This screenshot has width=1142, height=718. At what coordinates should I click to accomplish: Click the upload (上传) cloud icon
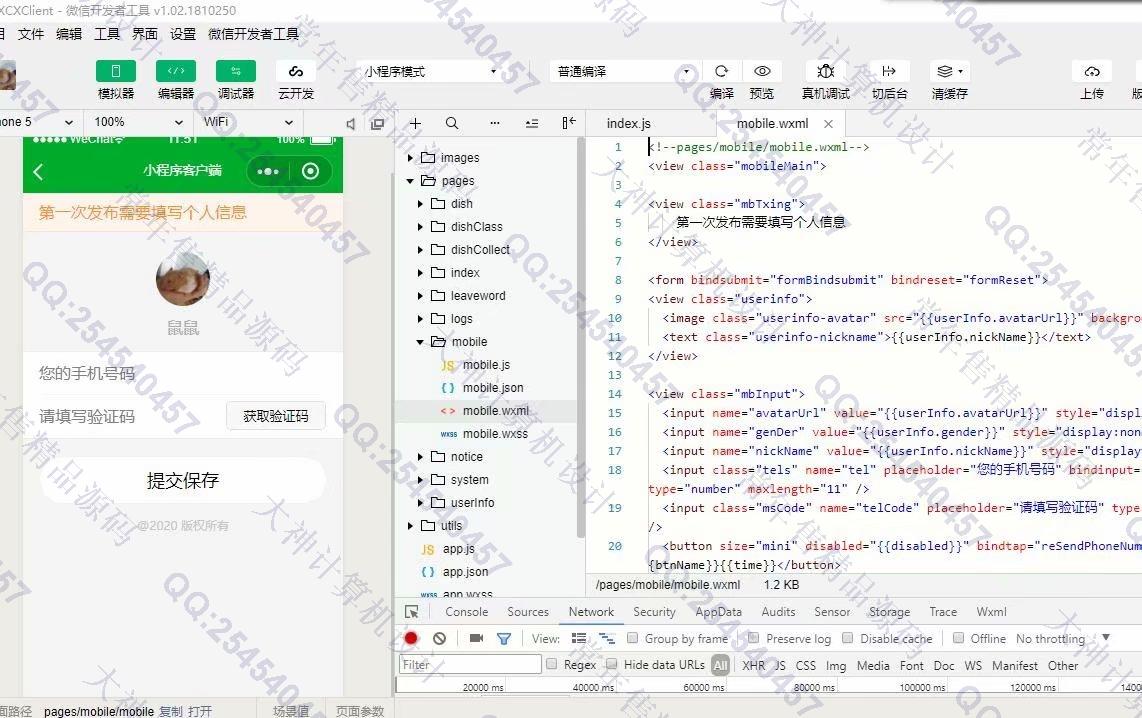point(1092,71)
